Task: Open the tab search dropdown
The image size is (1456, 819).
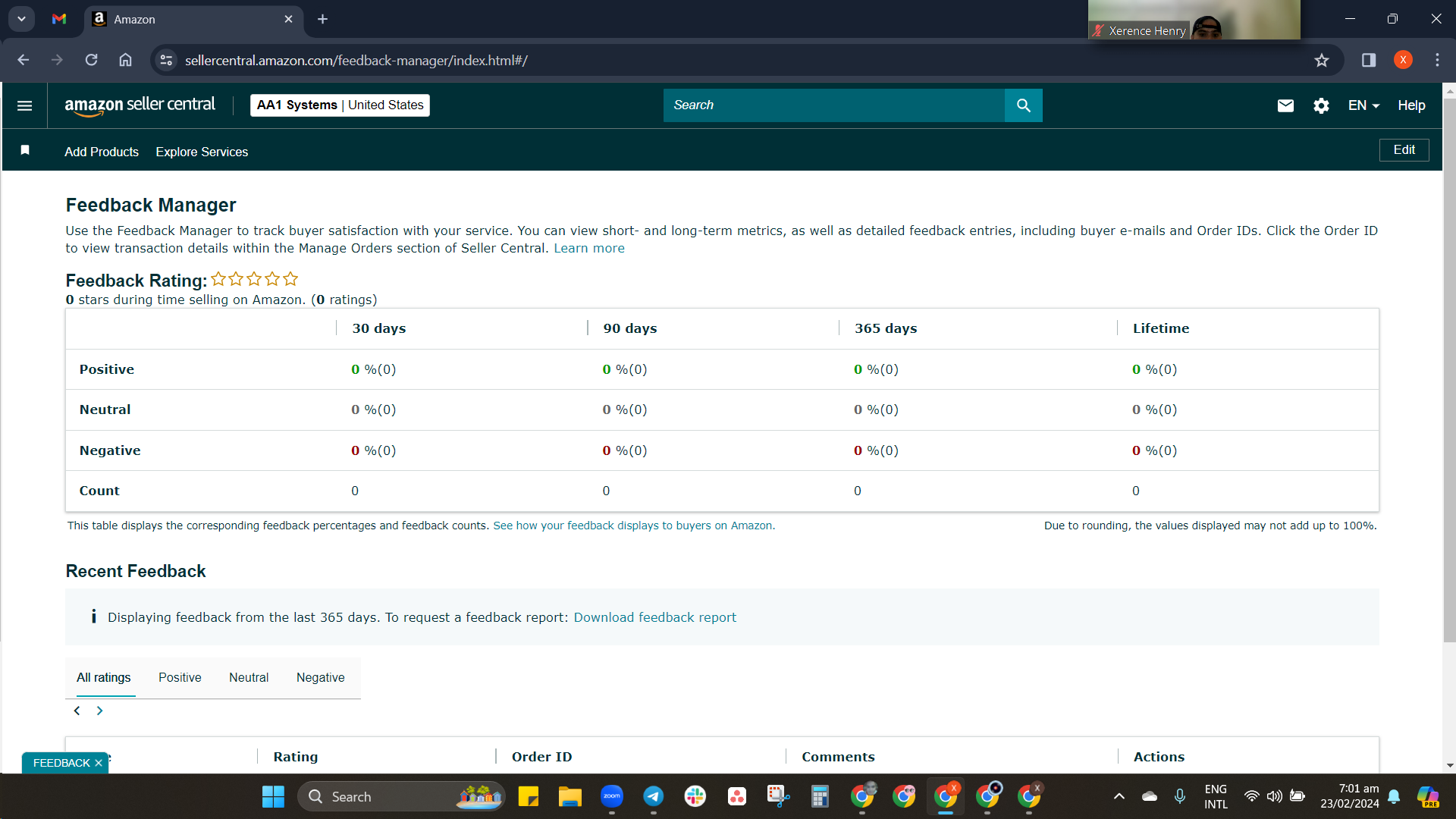Action: 21,19
